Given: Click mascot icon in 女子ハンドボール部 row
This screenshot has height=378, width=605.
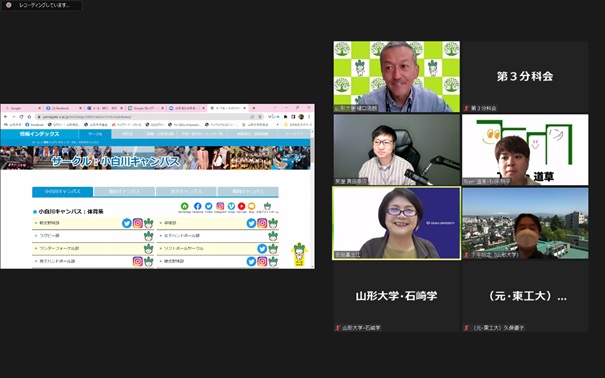Looking at the screenshot, I should pos(273,235).
